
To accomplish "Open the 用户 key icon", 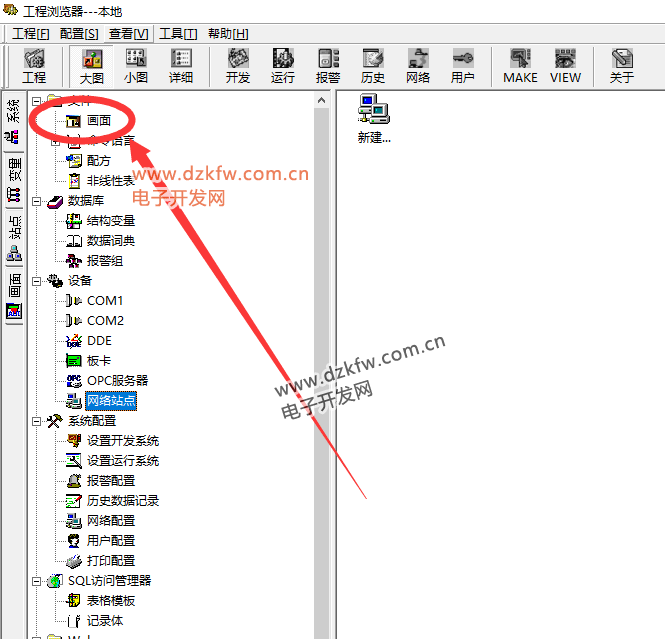I will pos(463,65).
